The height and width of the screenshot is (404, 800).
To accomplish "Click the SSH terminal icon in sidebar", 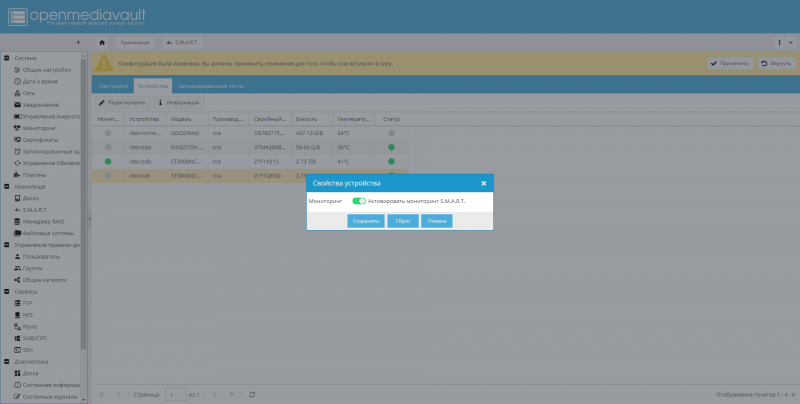I will (17, 350).
